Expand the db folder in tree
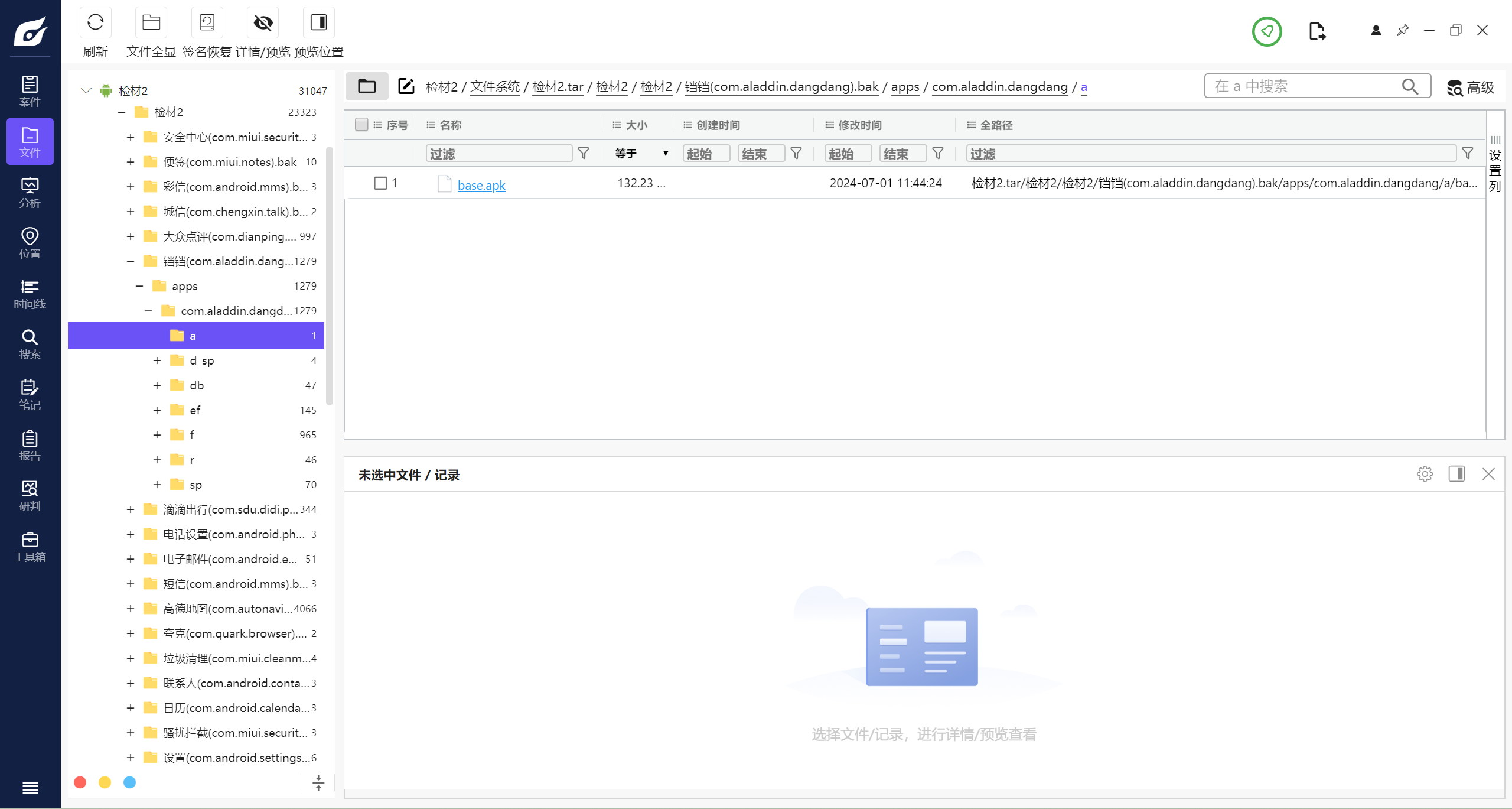 (x=157, y=385)
